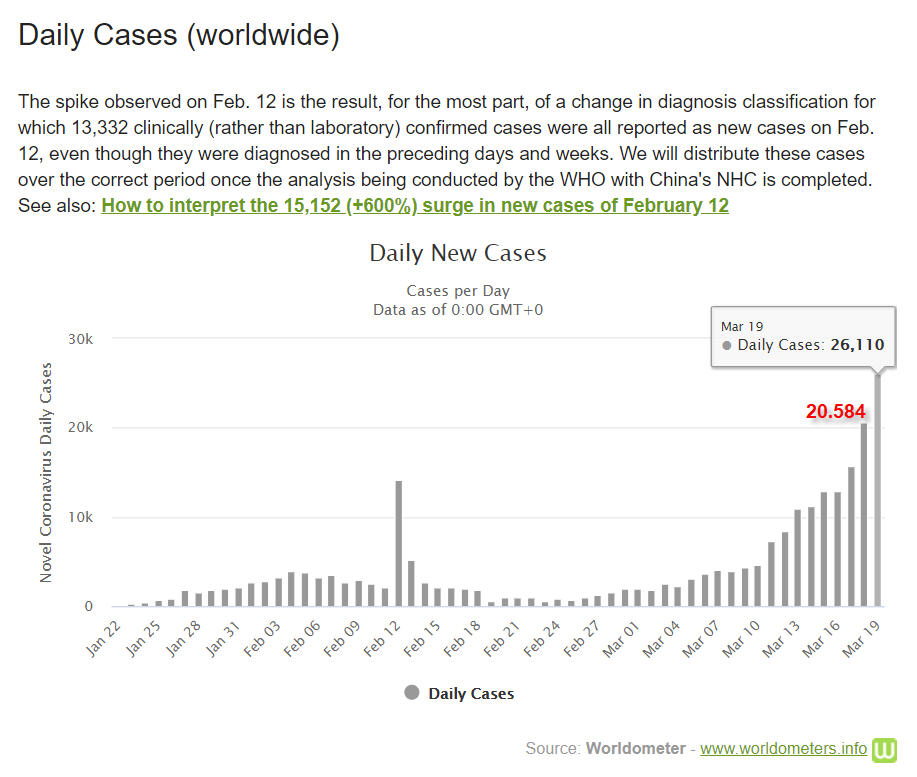The width and height of the screenshot is (917, 777).
Task: Click the red 20.584 annotation
Action: point(836,411)
